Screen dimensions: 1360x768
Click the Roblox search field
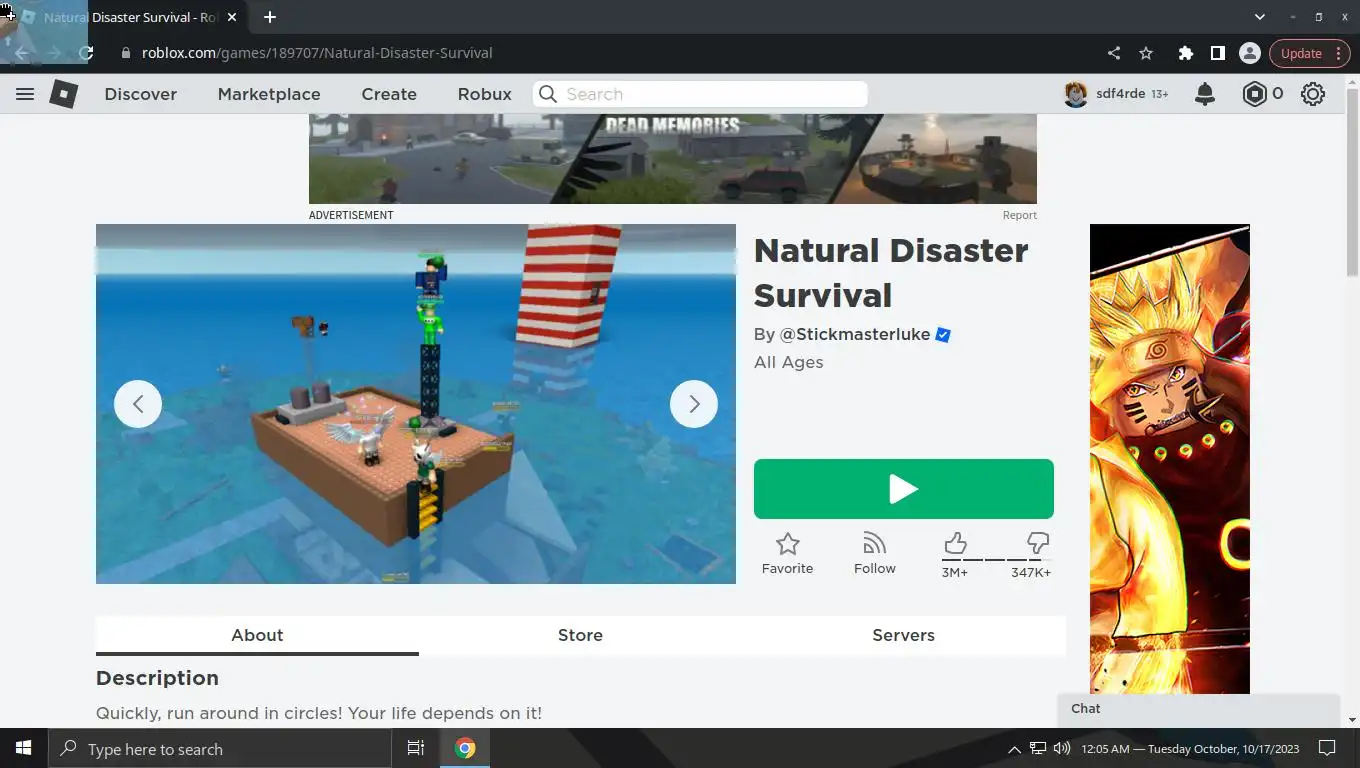[700, 94]
